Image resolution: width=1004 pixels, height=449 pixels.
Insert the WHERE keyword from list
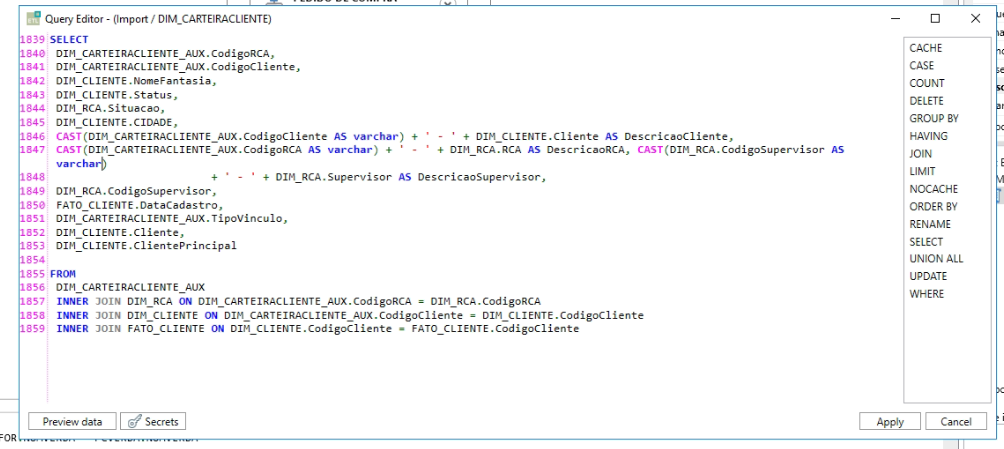(927, 294)
